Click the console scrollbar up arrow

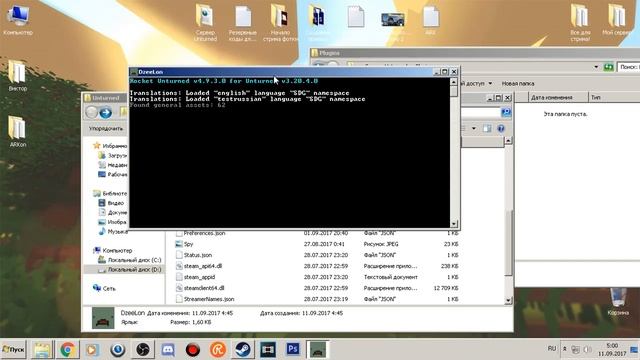454,82
